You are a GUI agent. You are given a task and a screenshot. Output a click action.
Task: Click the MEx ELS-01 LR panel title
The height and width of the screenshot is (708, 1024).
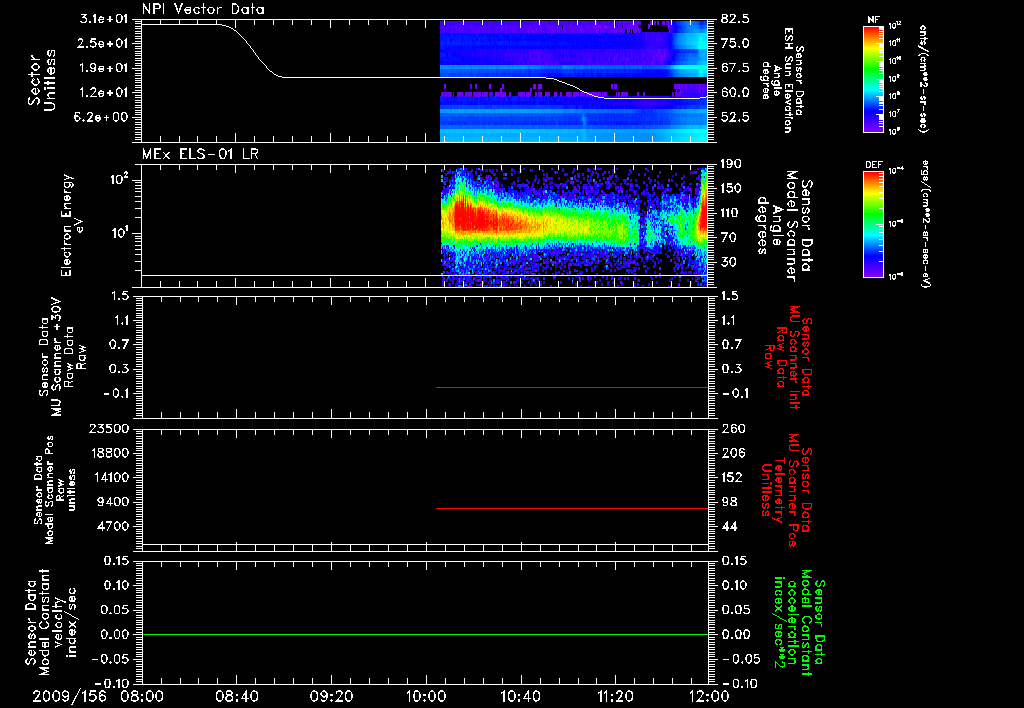(200, 154)
